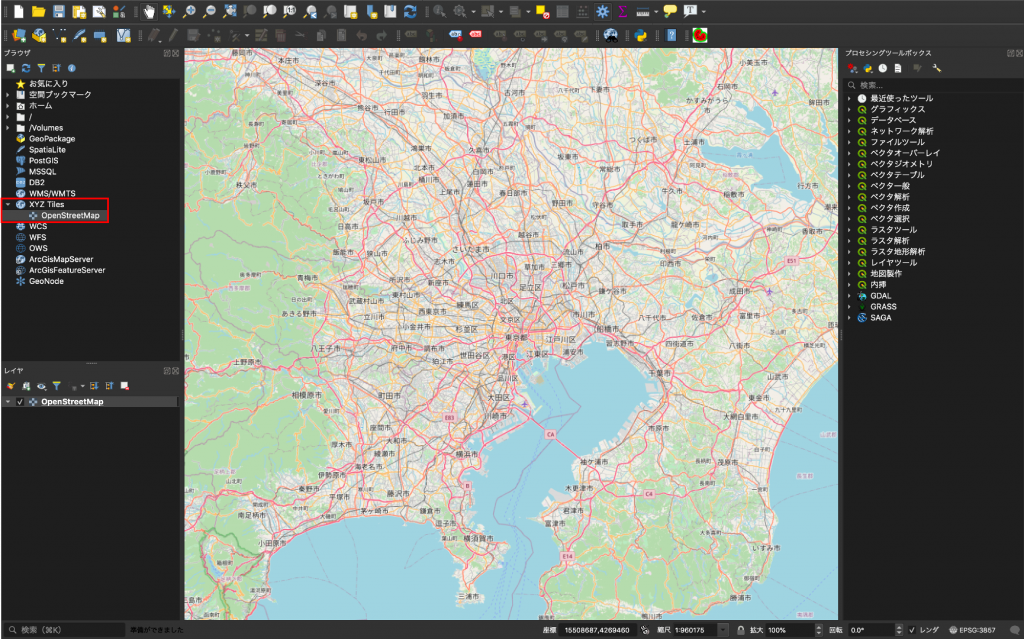Select the text annotation tool

690,11
